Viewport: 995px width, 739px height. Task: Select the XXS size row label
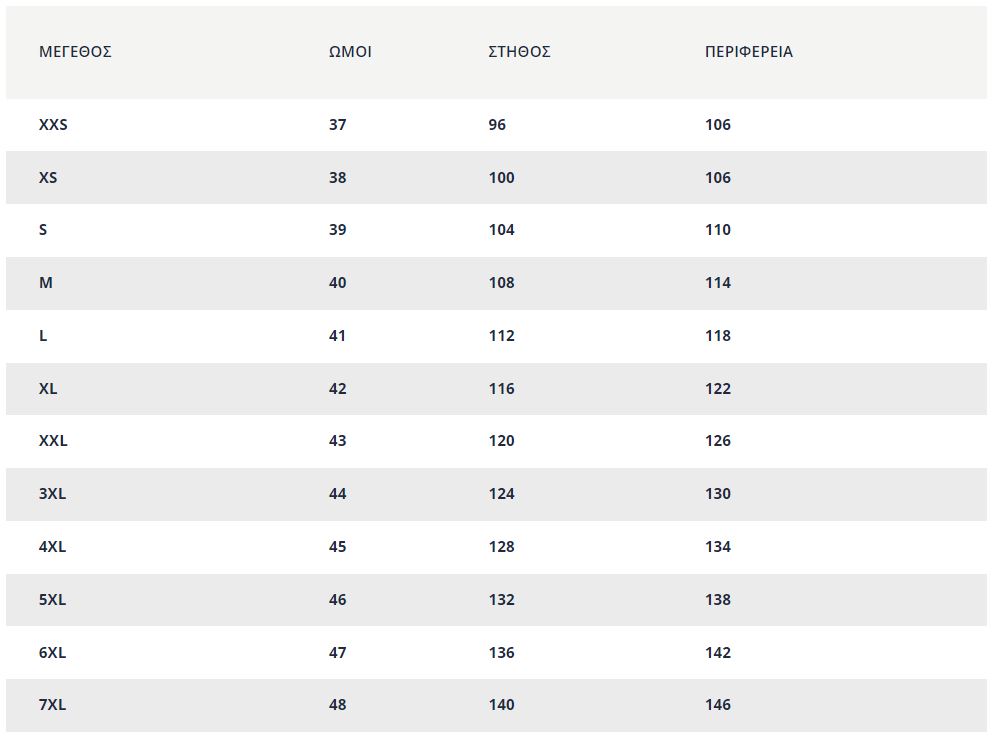(x=53, y=124)
